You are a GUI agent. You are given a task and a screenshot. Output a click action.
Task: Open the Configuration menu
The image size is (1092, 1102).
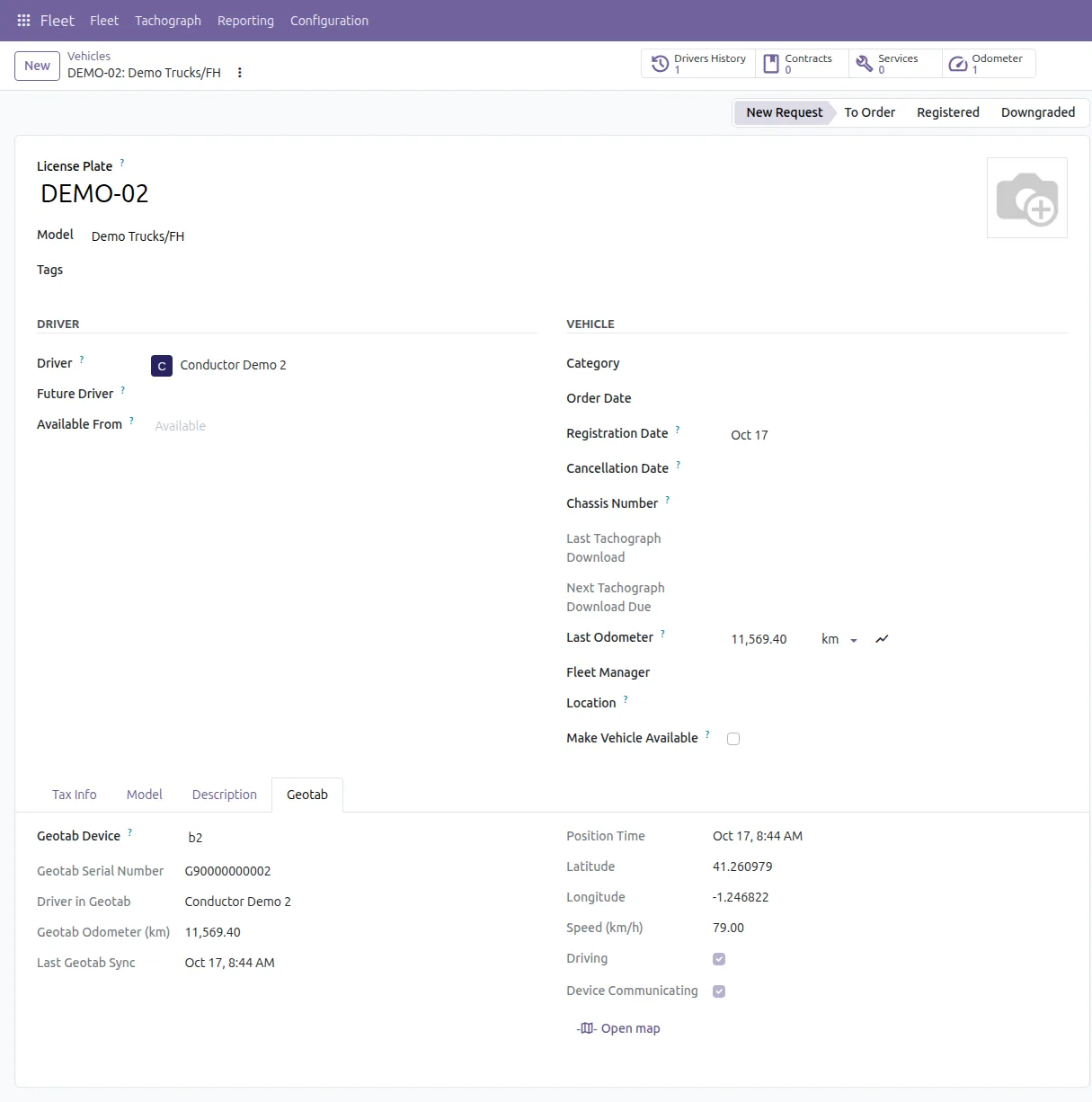[329, 21]
